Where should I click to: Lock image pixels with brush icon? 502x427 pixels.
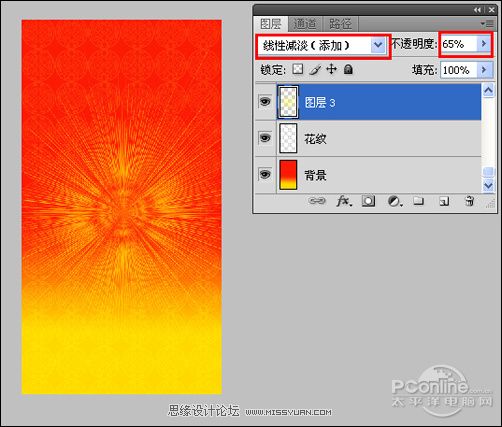pyautogui.click(x=315, y=69)
